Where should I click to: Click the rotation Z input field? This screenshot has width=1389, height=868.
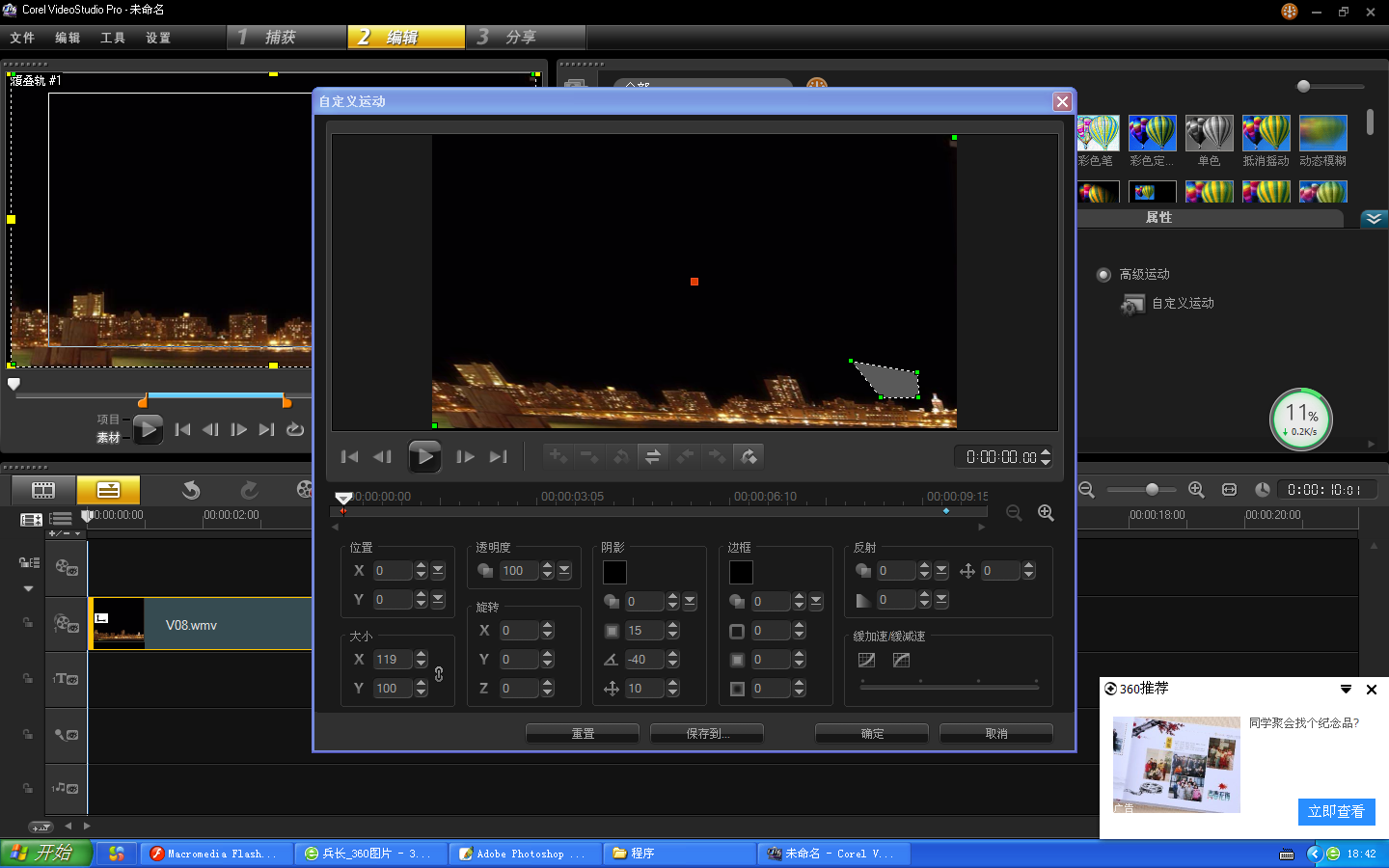pyautogui.click(x=519, y=689)
